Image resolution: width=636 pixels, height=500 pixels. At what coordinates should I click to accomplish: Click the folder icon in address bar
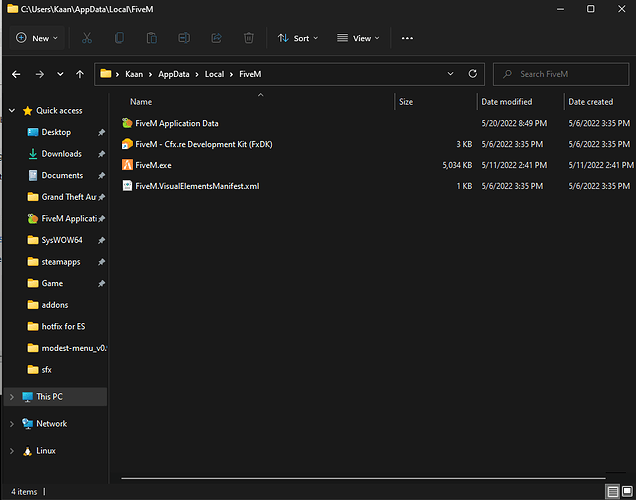coord(106,73)
